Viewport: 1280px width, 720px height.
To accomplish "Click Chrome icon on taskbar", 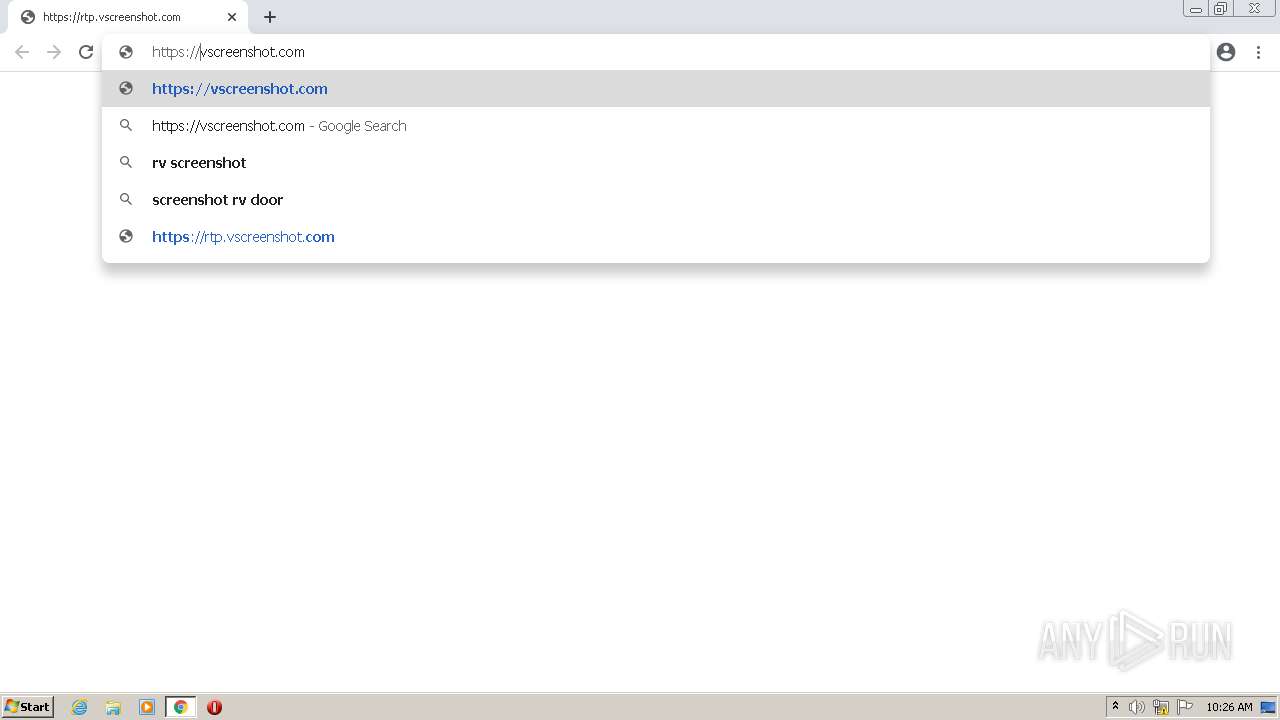I will 181,707.
